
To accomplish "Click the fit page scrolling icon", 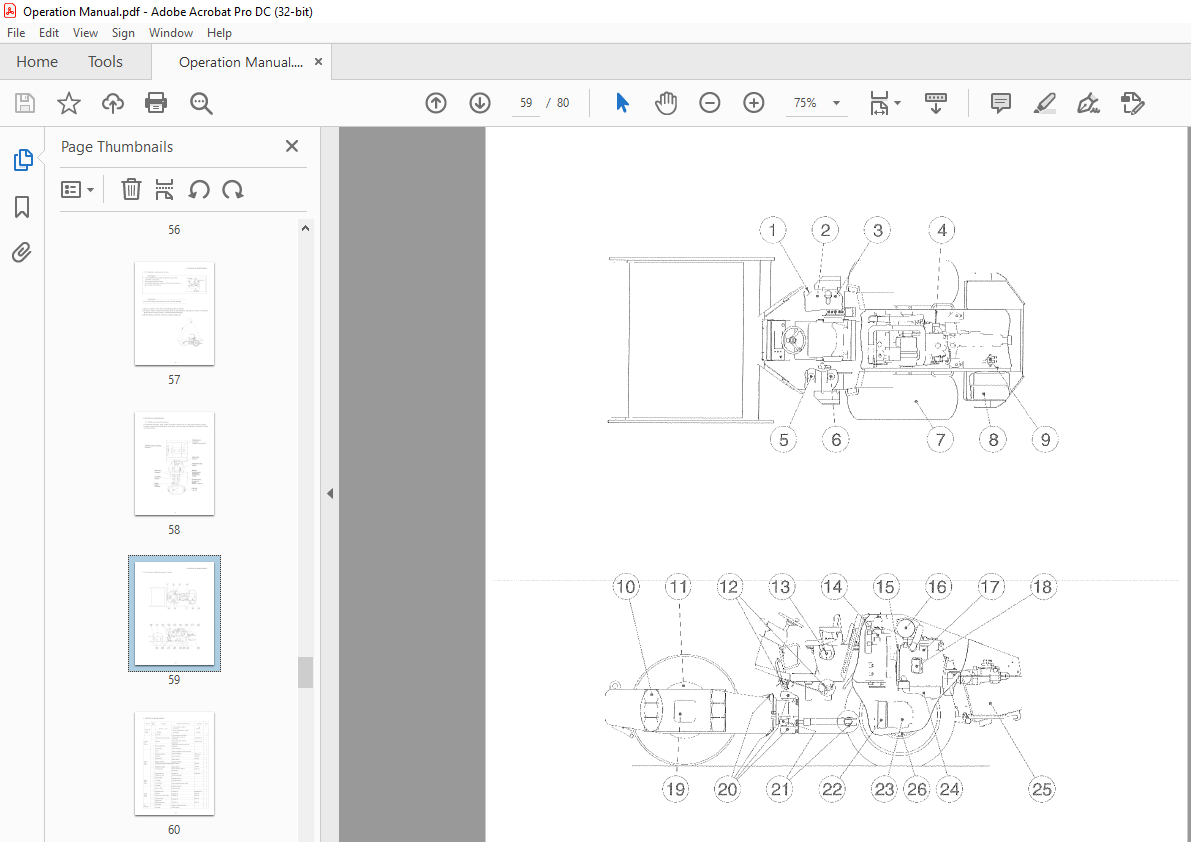I will click(879, 103).
